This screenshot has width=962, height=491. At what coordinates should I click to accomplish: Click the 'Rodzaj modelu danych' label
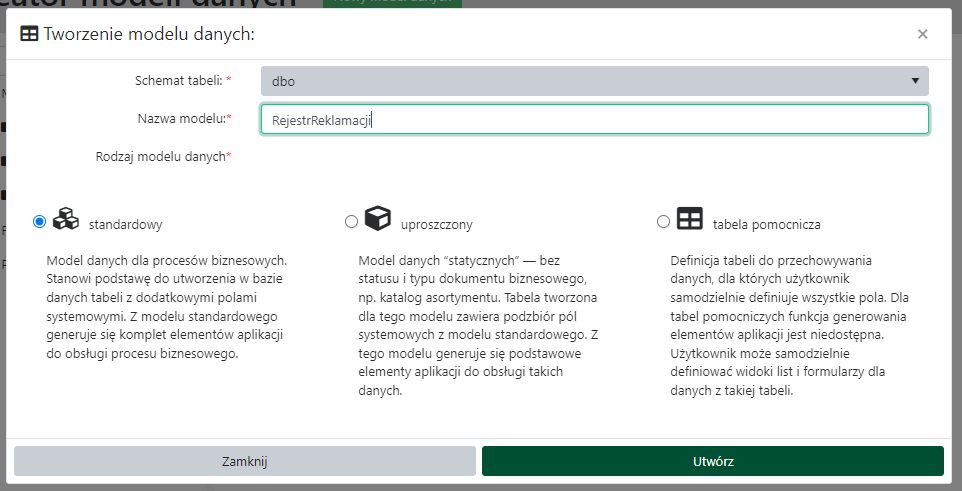click(160, 156)
